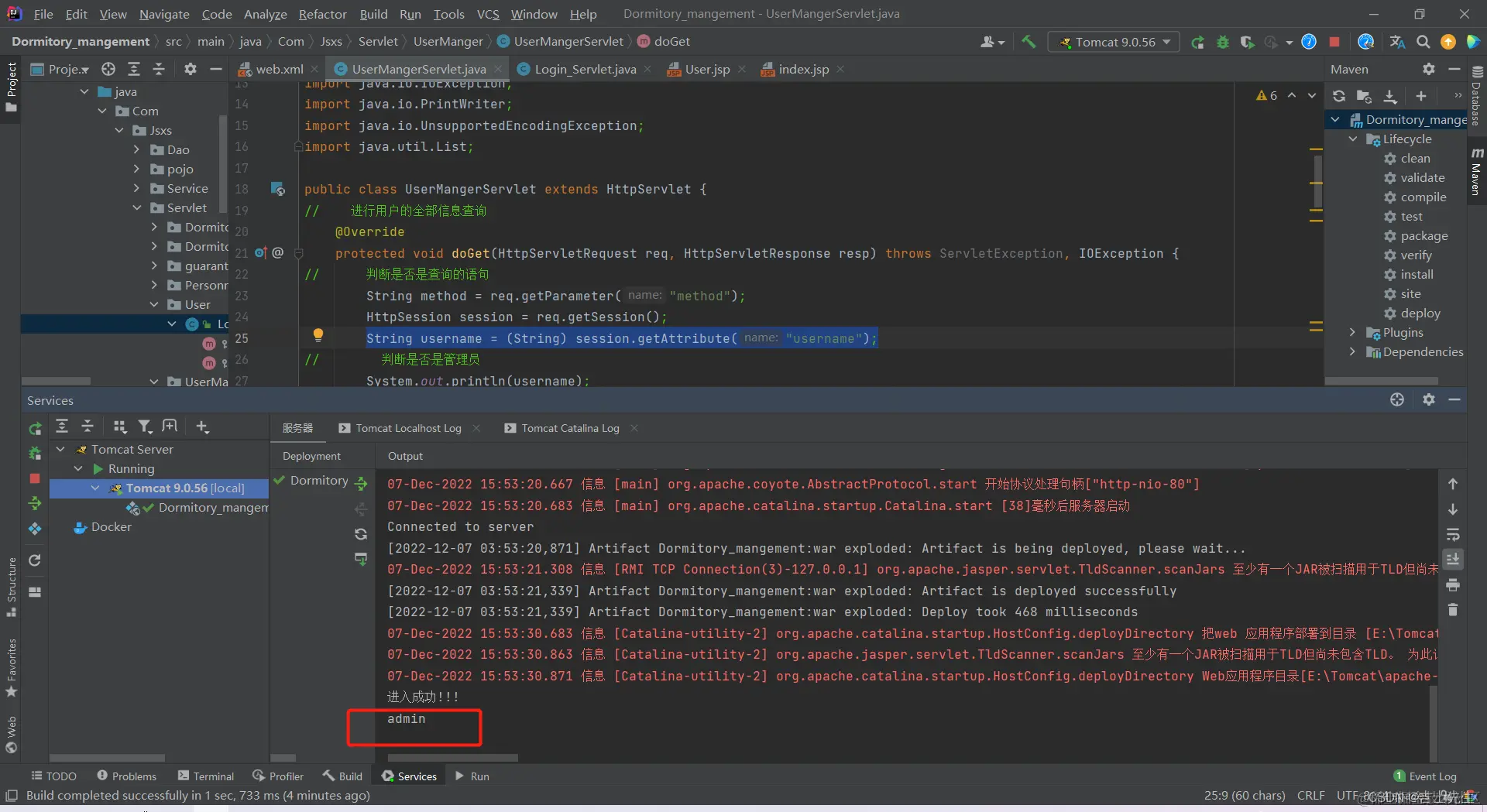
Task: Open the Terminal tool window tab
Action: click(x=206, y=776)
